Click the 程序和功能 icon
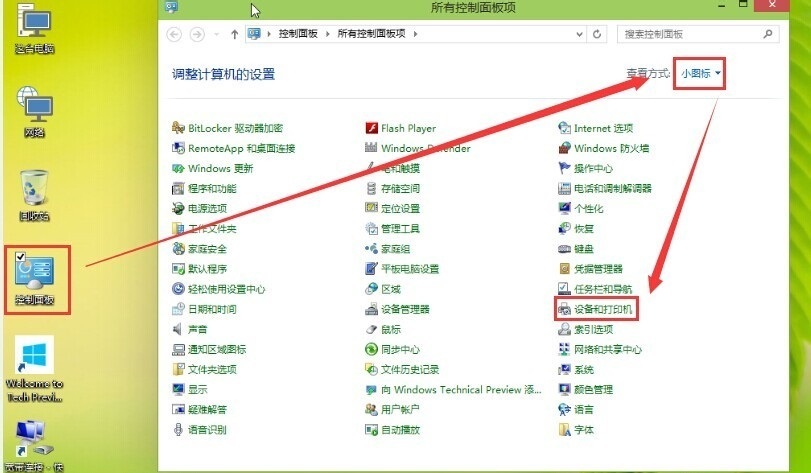Viewport: 811px width, 473px height. pyautogui.click(x=178, y=188)
